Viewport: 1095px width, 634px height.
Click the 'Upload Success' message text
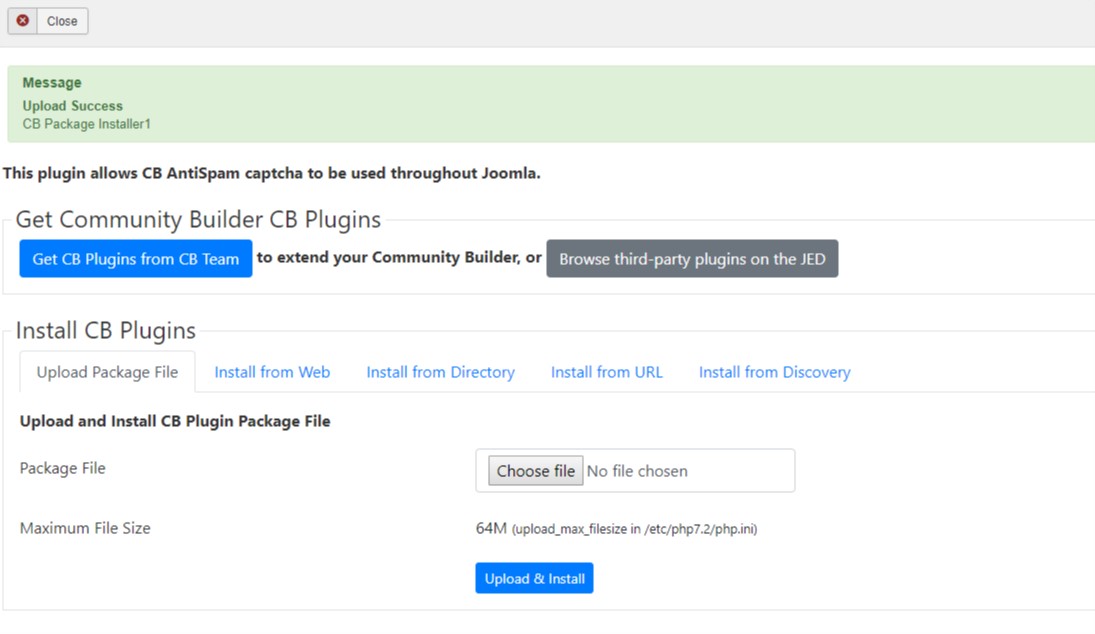coord(73,106)
